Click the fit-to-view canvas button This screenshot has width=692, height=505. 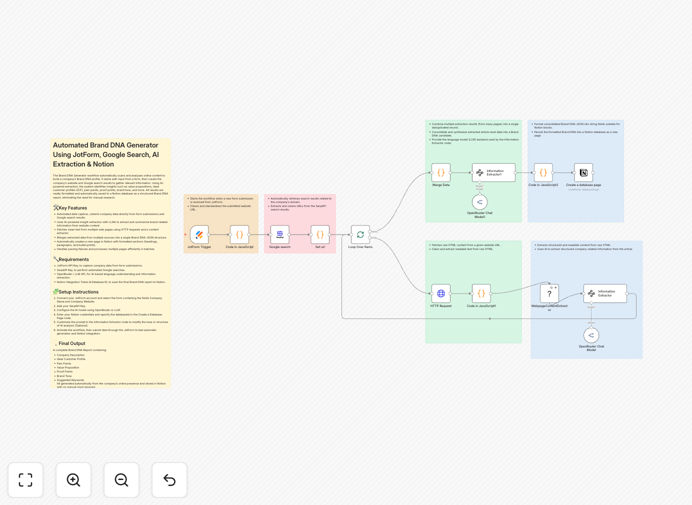(x=26, y=480)
